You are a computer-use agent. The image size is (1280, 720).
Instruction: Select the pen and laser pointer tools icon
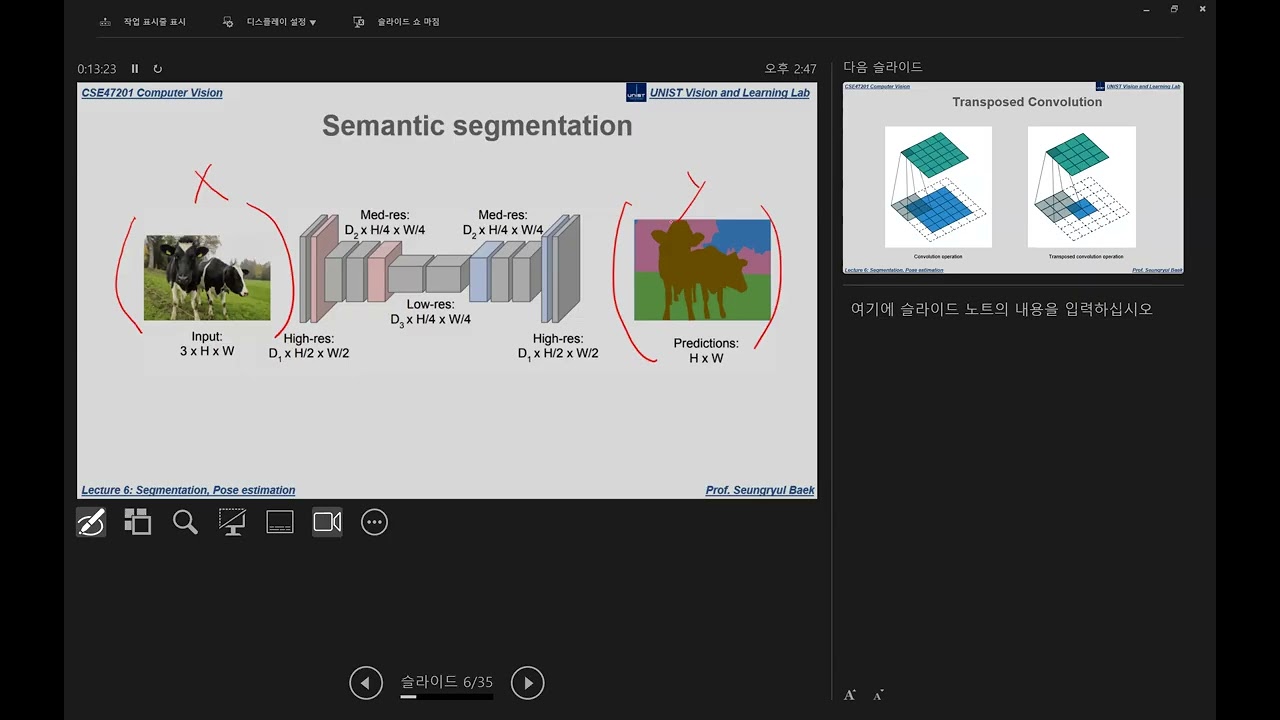point(91,522)
